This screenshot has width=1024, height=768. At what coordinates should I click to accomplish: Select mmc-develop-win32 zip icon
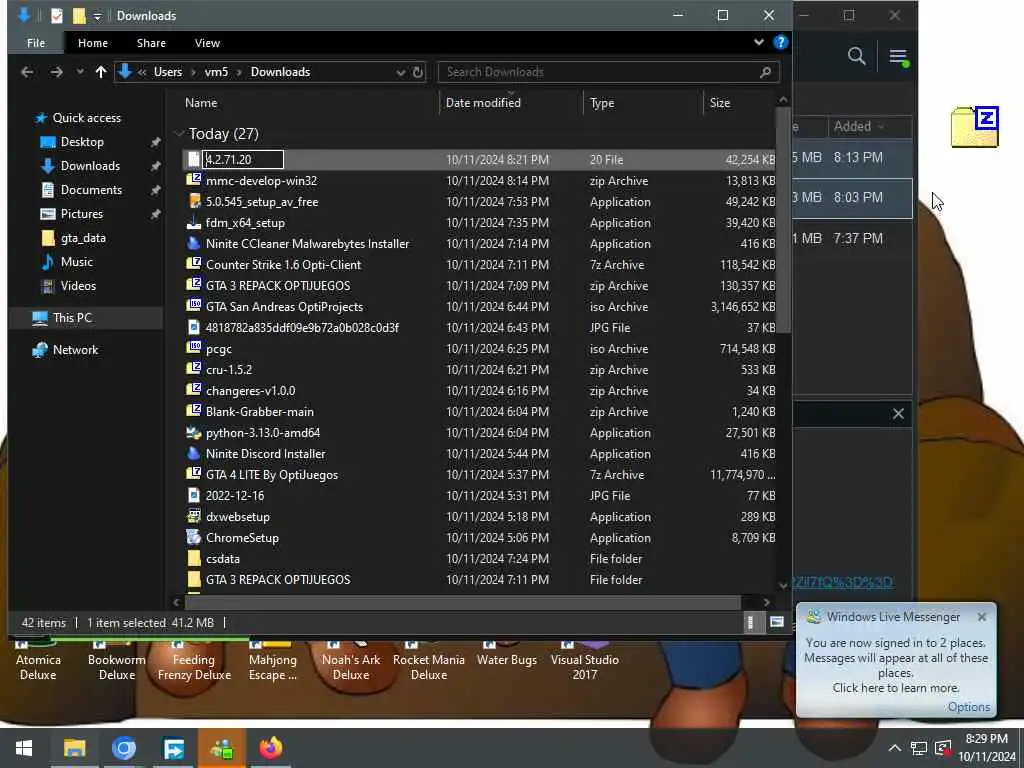193,180
